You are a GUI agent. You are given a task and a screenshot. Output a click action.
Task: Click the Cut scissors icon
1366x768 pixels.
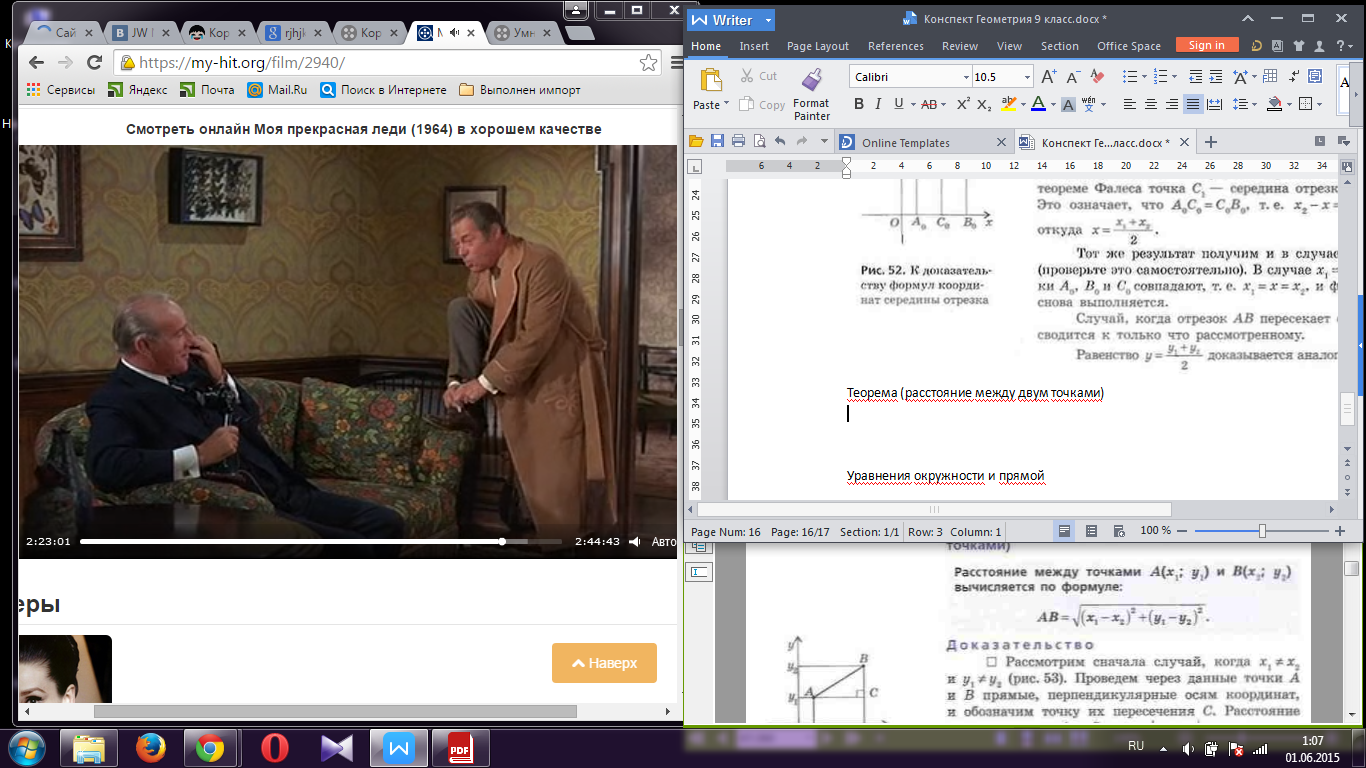click(x=747, y=76)
